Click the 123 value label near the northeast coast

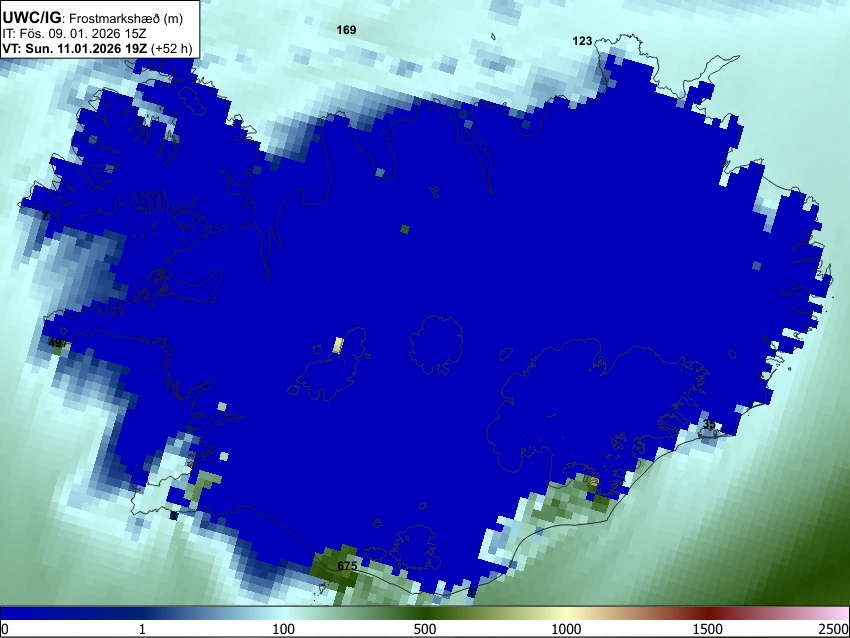click(x=582, y=41)
